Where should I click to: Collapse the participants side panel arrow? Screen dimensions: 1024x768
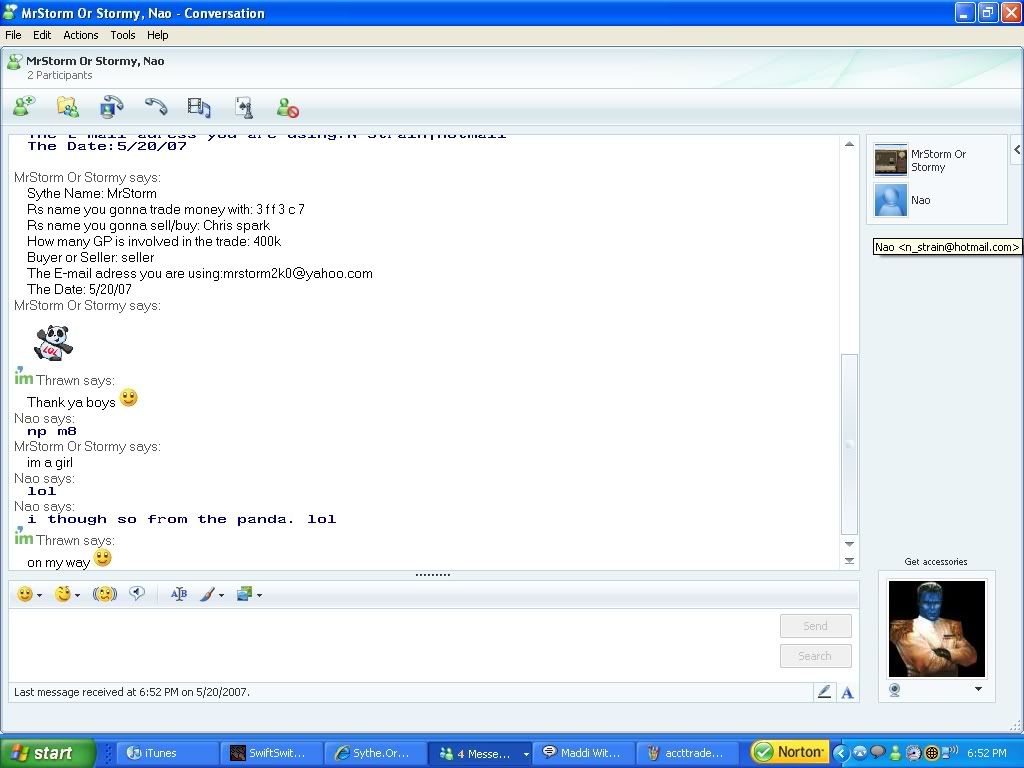pos(1017,150)
